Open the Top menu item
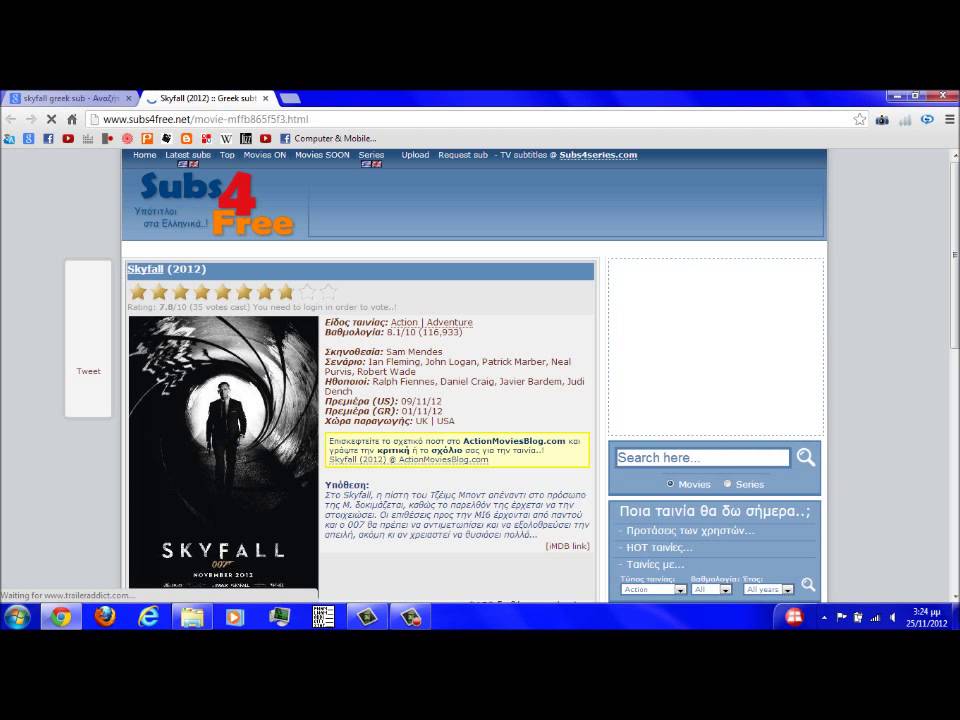Screen dimensions: 960x720 227,155
